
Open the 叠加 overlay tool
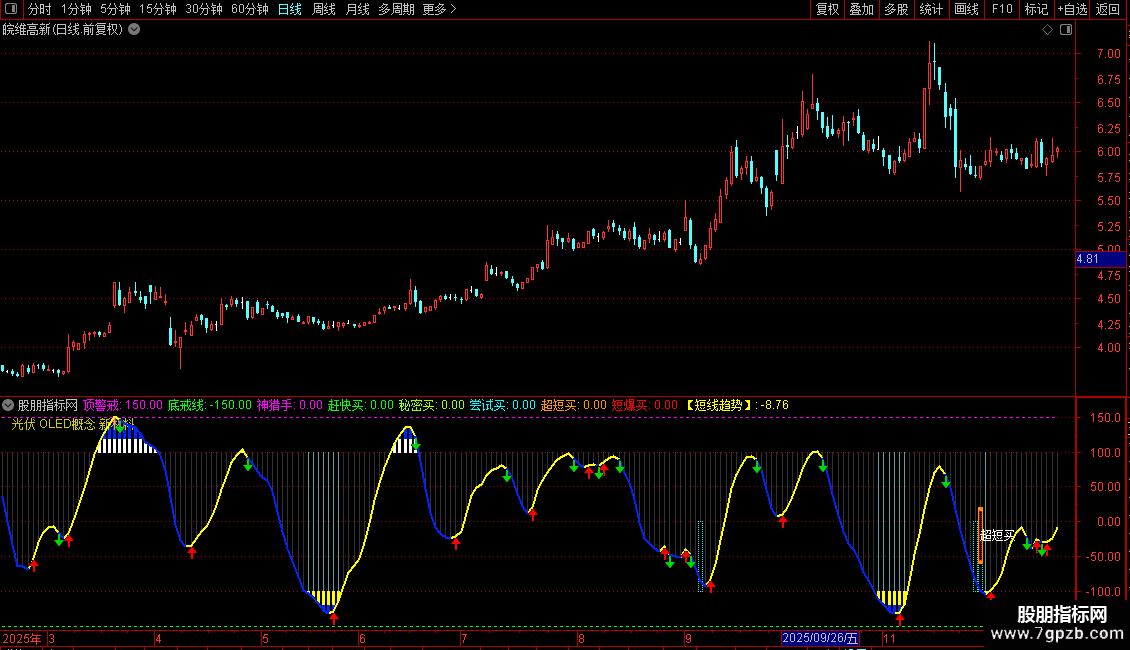(861, 9)
